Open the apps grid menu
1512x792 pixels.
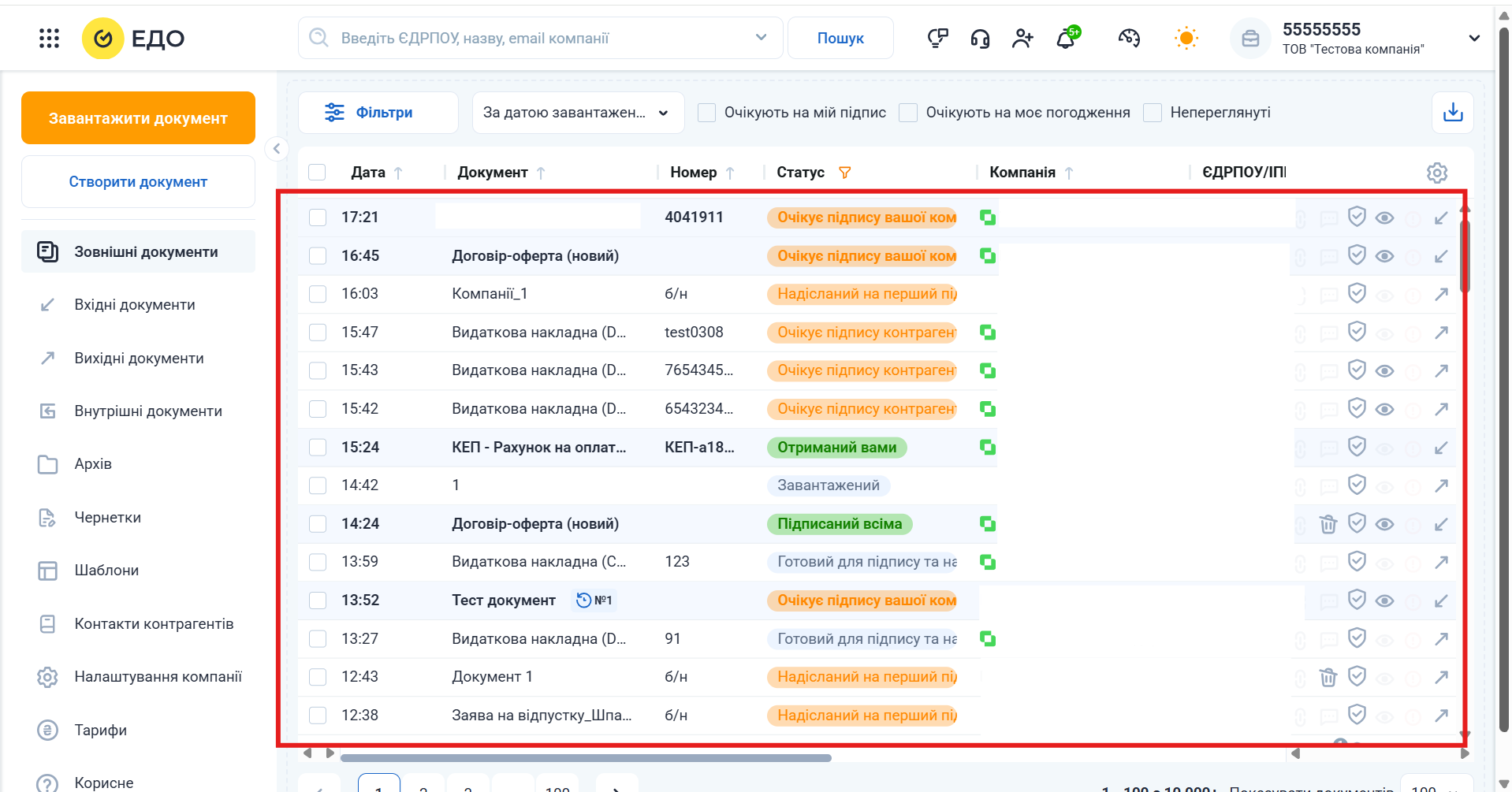49,38
